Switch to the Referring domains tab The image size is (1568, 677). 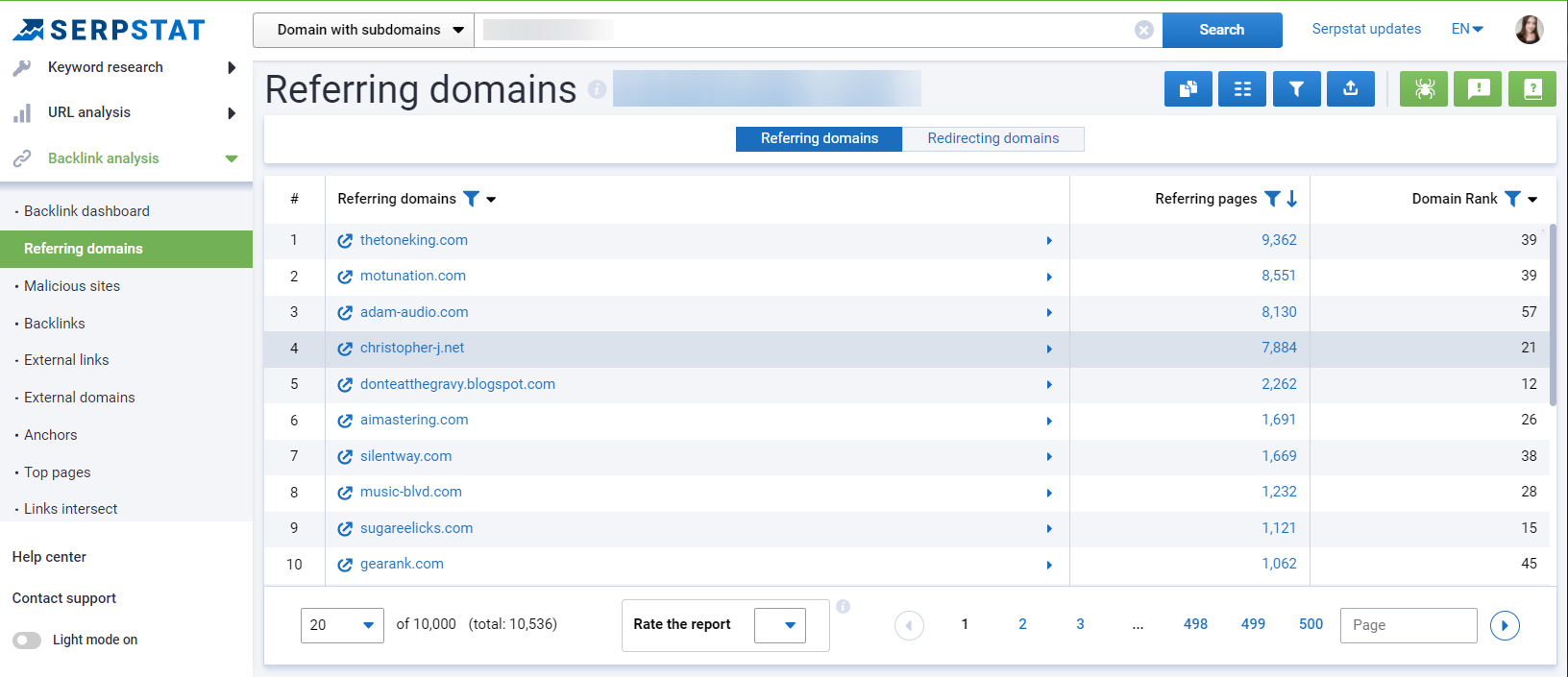pyautogui.click(x=820, y=138)
